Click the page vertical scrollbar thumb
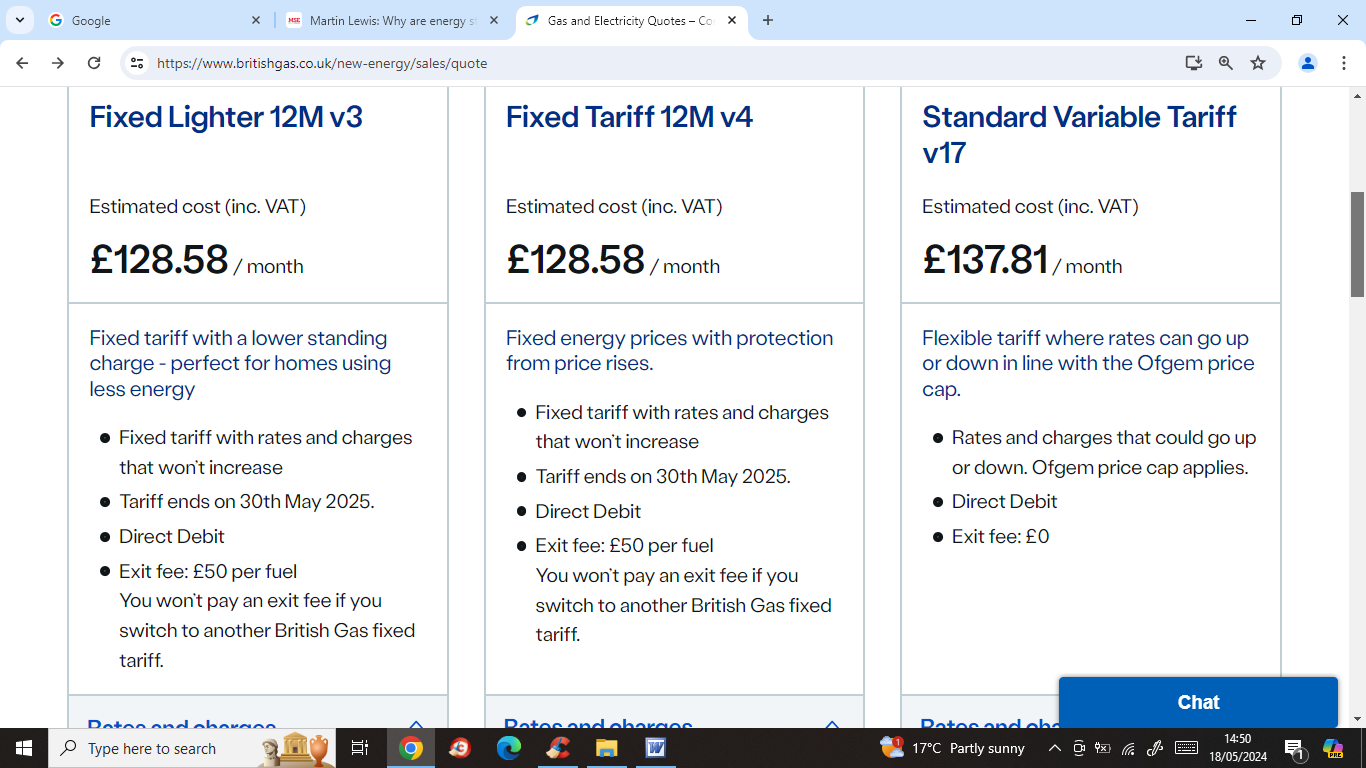The image size is (1366, 768). [x=1357, y=245]
